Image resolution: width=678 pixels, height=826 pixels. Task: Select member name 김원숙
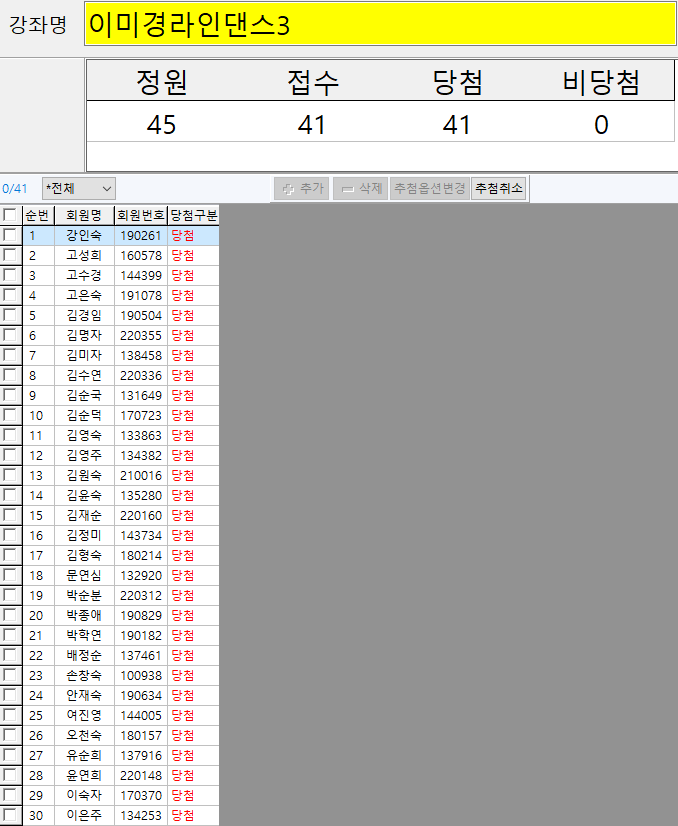[84, 476]
